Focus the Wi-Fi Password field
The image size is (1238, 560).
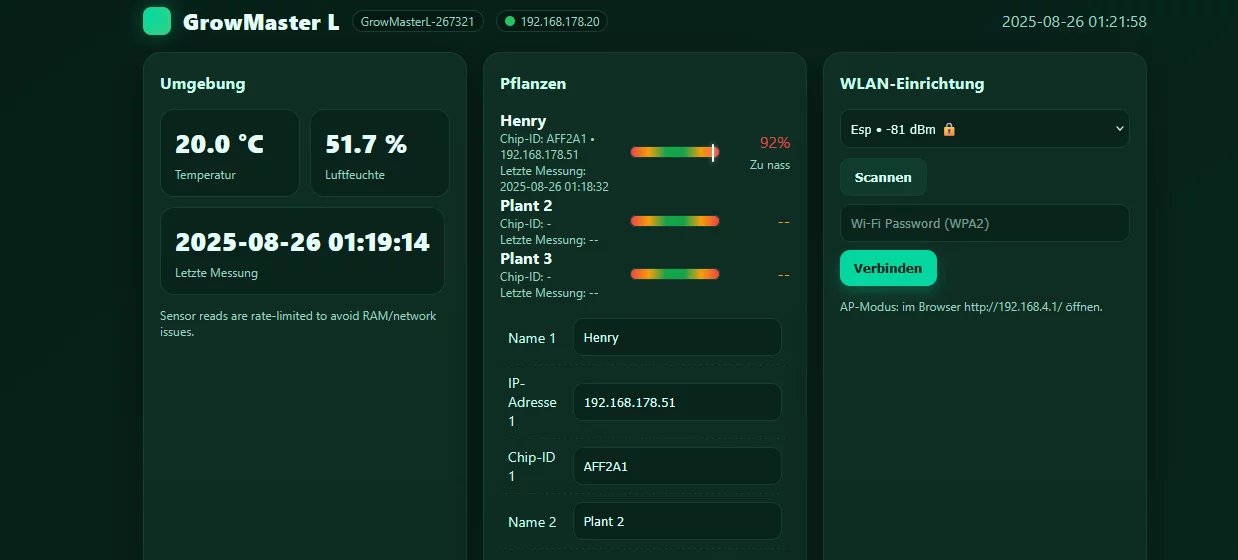click(984, 223)
